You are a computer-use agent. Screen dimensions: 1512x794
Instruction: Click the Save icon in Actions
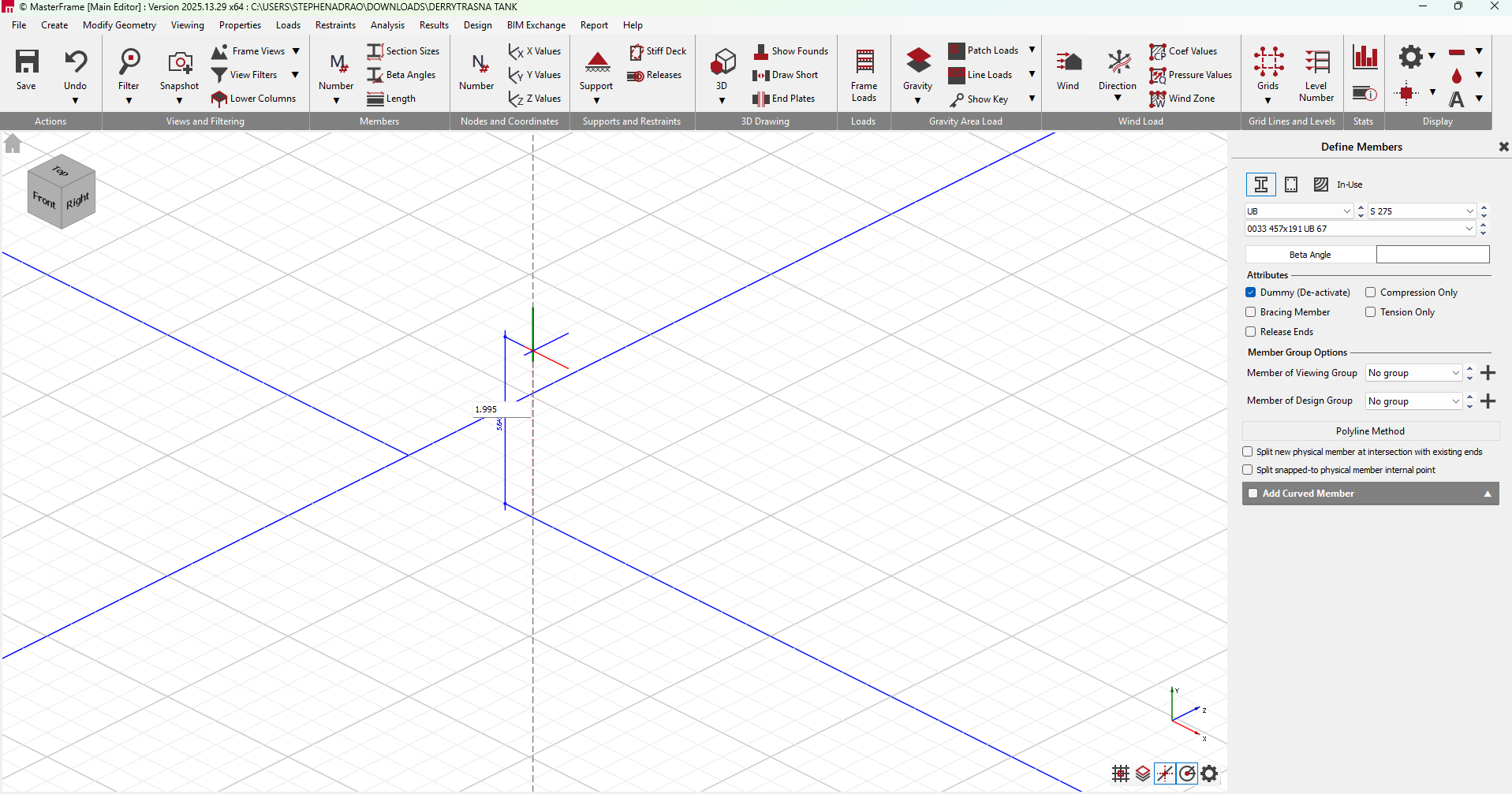tap(26, 62)
